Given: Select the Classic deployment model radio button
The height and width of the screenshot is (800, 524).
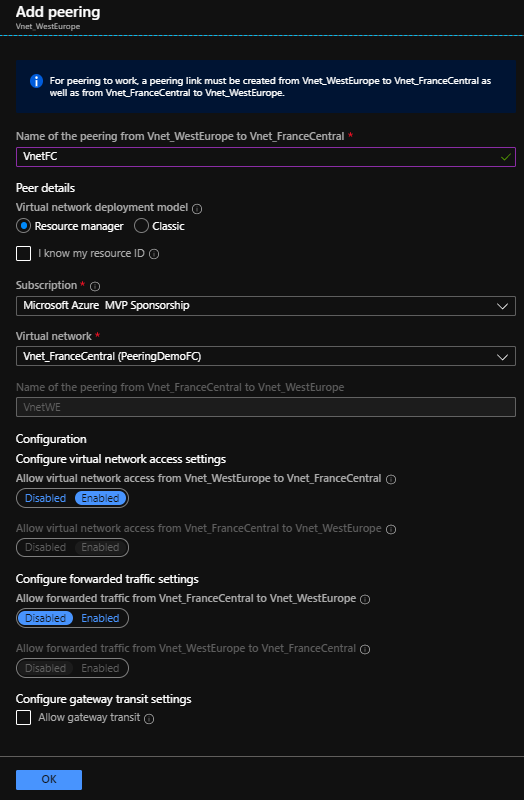Looking at the screenshot, I should (141, 226).
